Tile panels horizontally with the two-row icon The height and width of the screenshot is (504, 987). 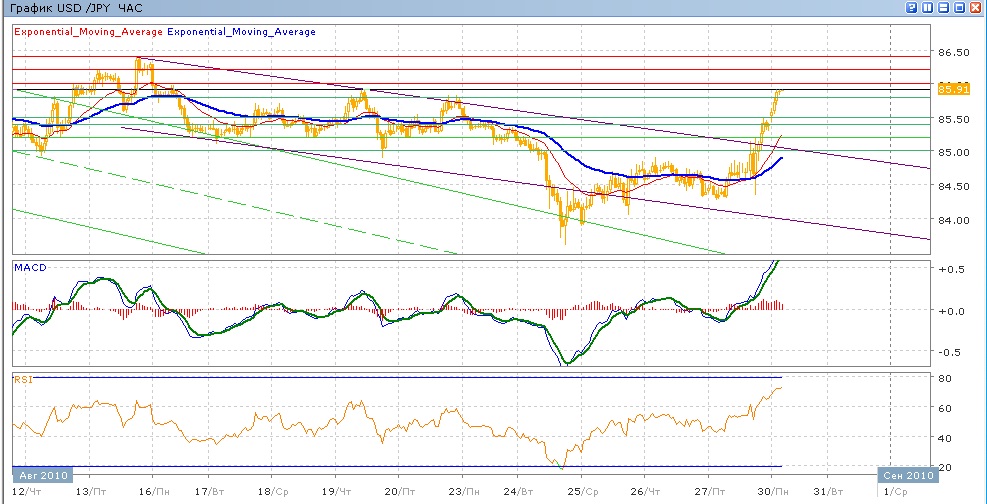click(943, 7)
